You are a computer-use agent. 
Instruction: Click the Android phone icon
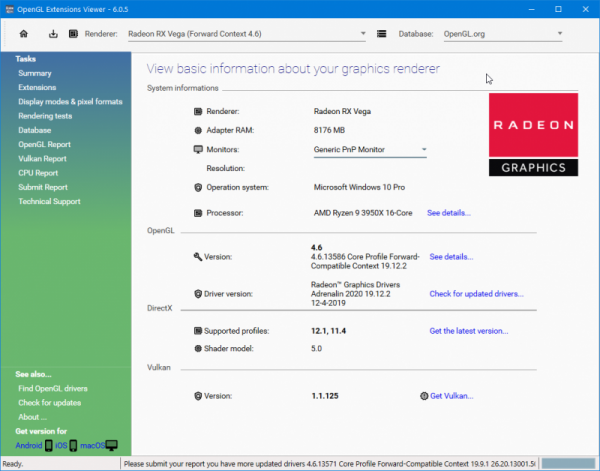[x=48, y=445]
